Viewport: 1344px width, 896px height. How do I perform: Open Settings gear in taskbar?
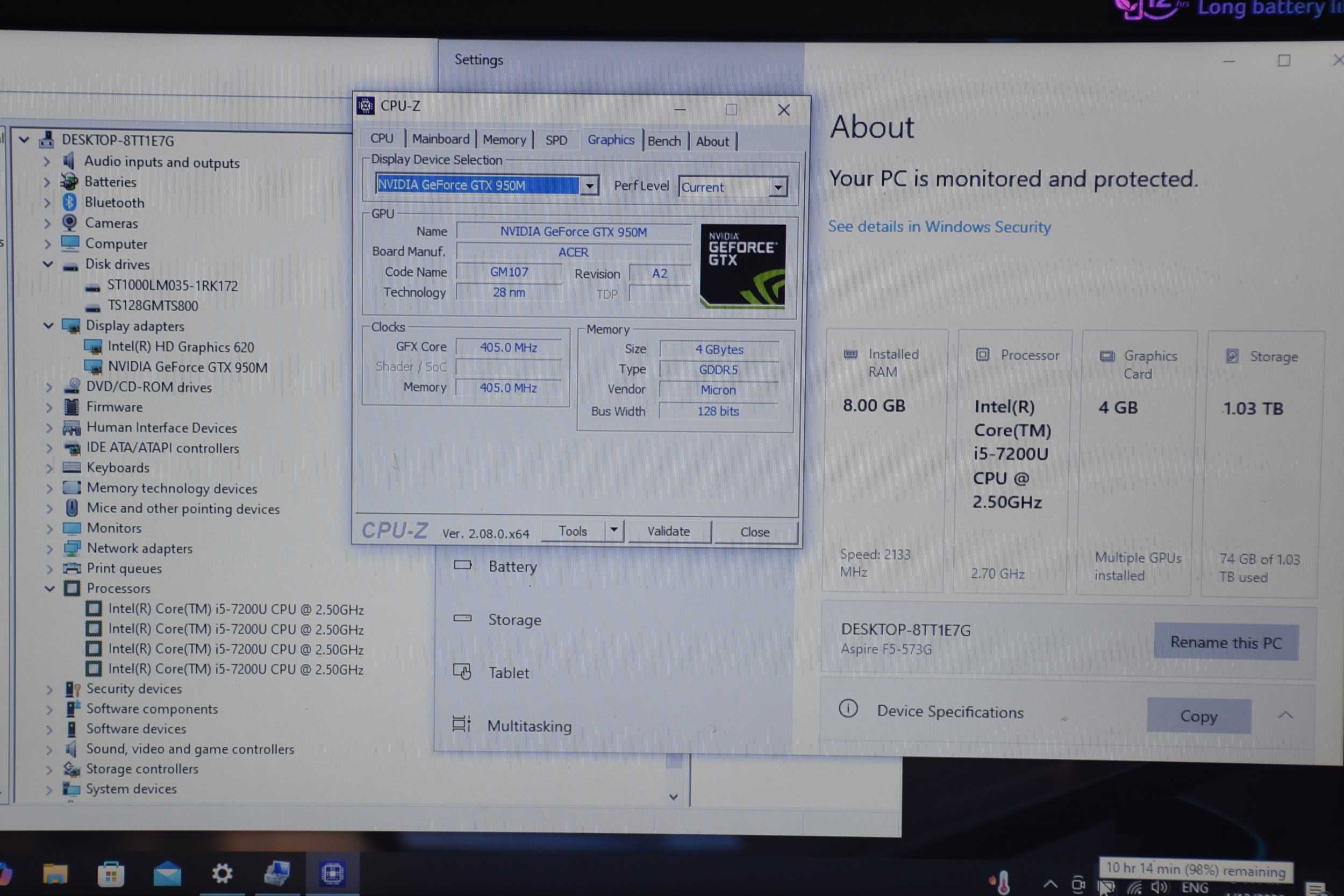coord(221,873)
